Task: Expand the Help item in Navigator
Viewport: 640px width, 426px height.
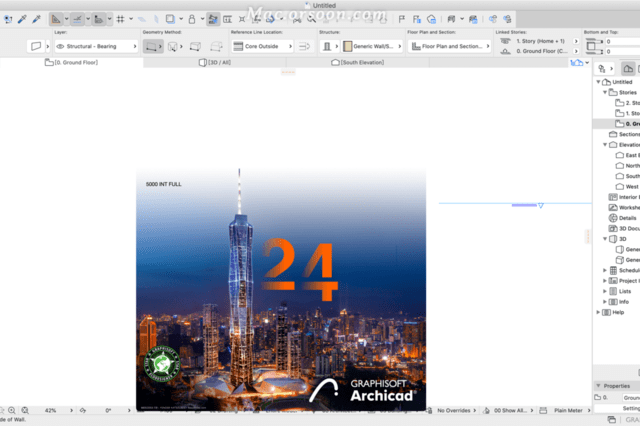Action: (598, 312)
